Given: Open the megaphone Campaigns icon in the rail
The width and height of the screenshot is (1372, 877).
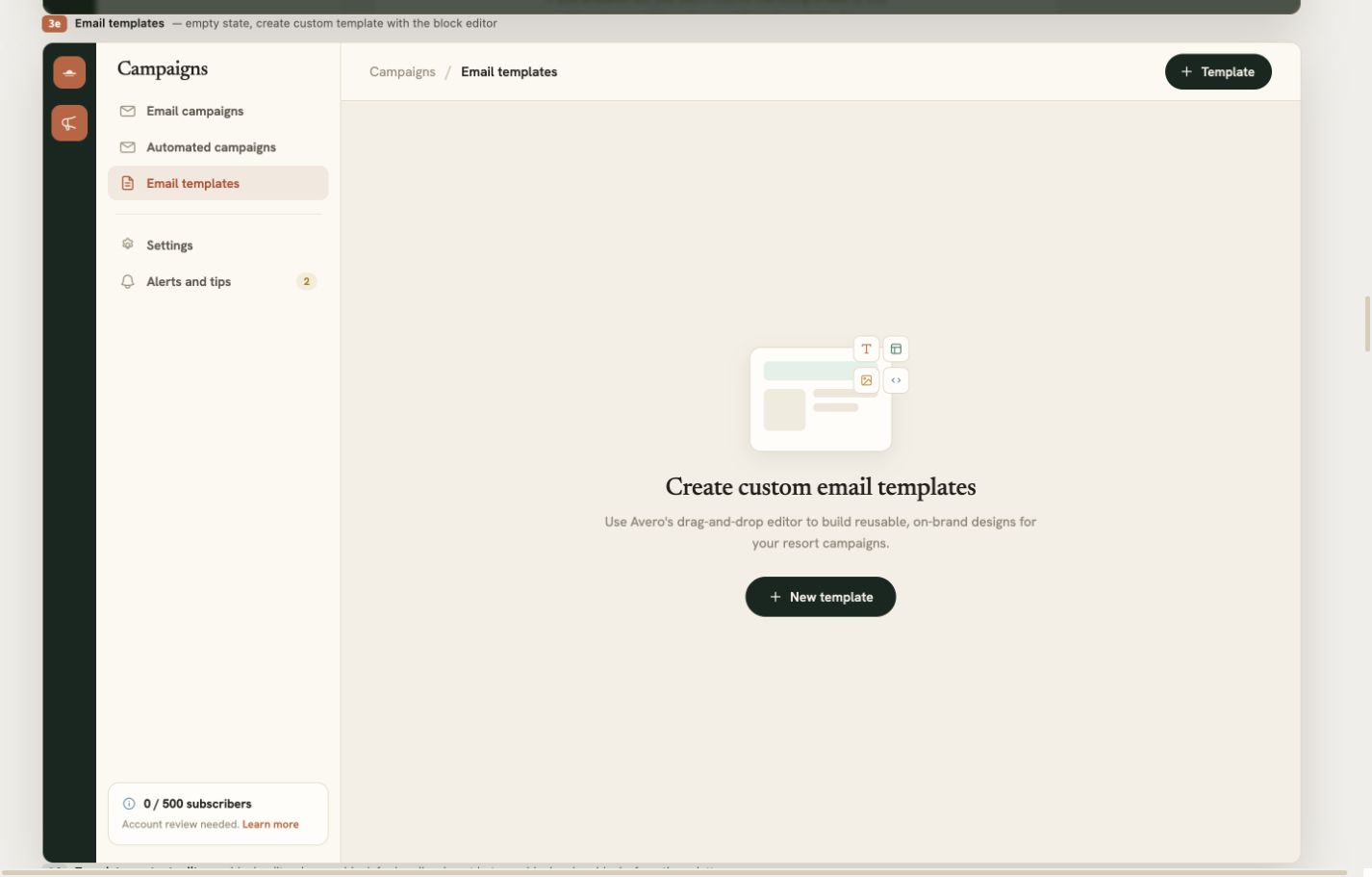Looking at the screenshot, I should (x=69, y=123).
